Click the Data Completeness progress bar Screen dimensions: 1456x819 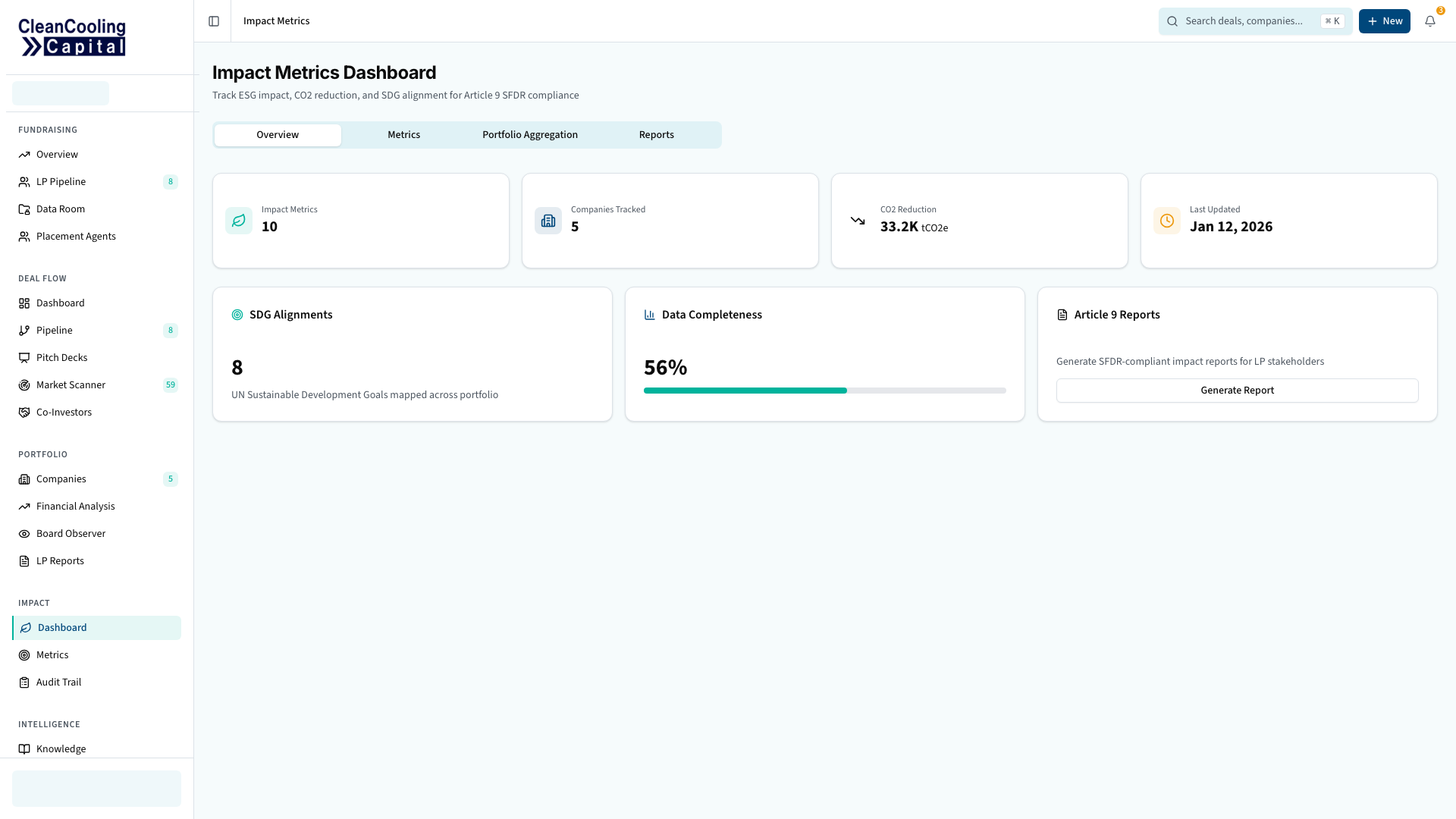click(824, 391)
